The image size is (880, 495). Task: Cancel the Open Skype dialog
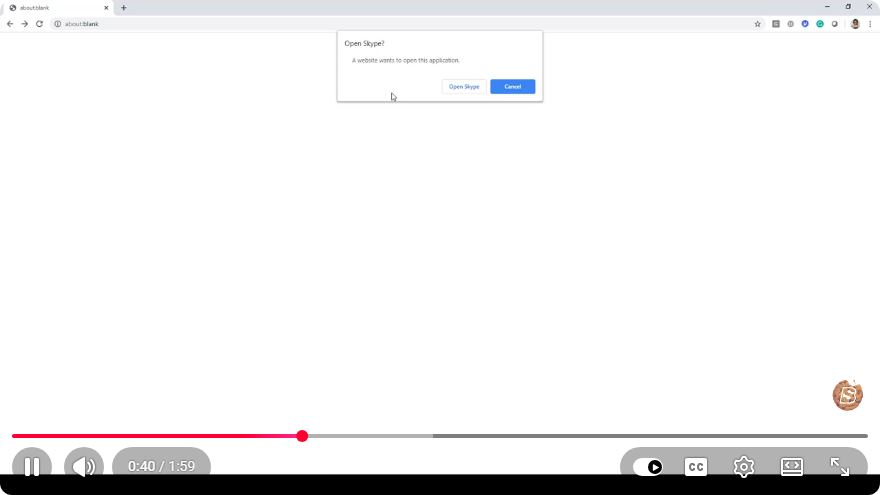pos(512,86)
